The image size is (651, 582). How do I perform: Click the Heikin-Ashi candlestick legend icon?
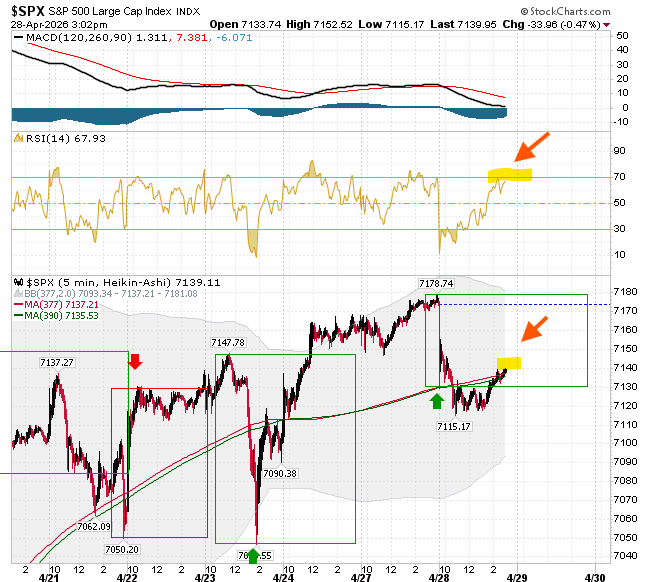click(x=19, y=282)
